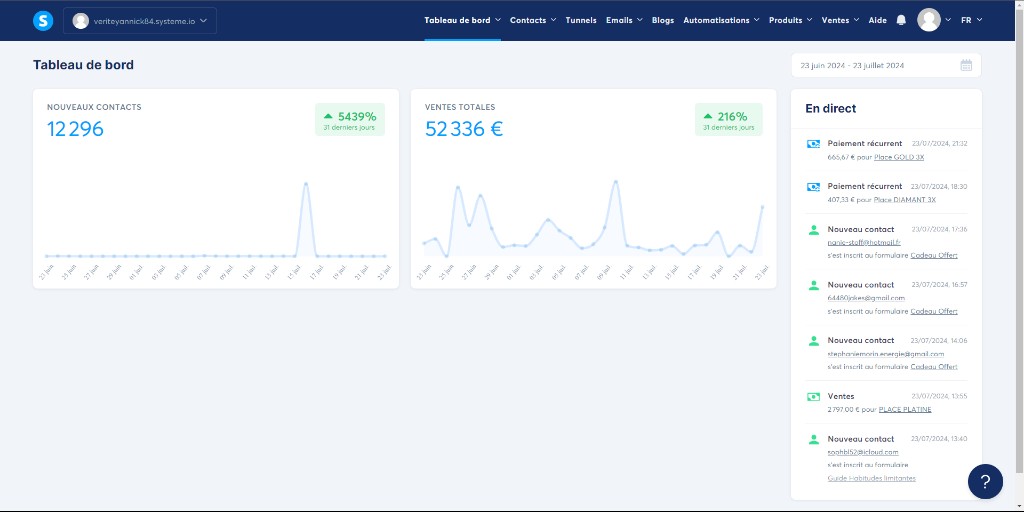Open the Automatisations dropdown menu
1024x512 pixels.
pyautogui.click(x=720, y=20)
